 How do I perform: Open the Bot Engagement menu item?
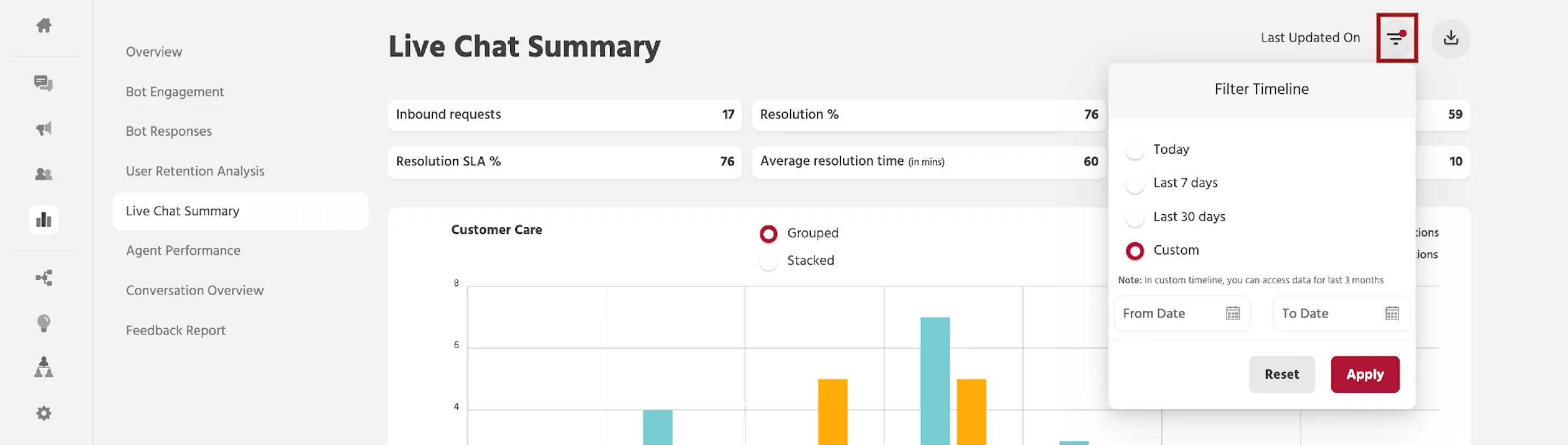point(174,92)
